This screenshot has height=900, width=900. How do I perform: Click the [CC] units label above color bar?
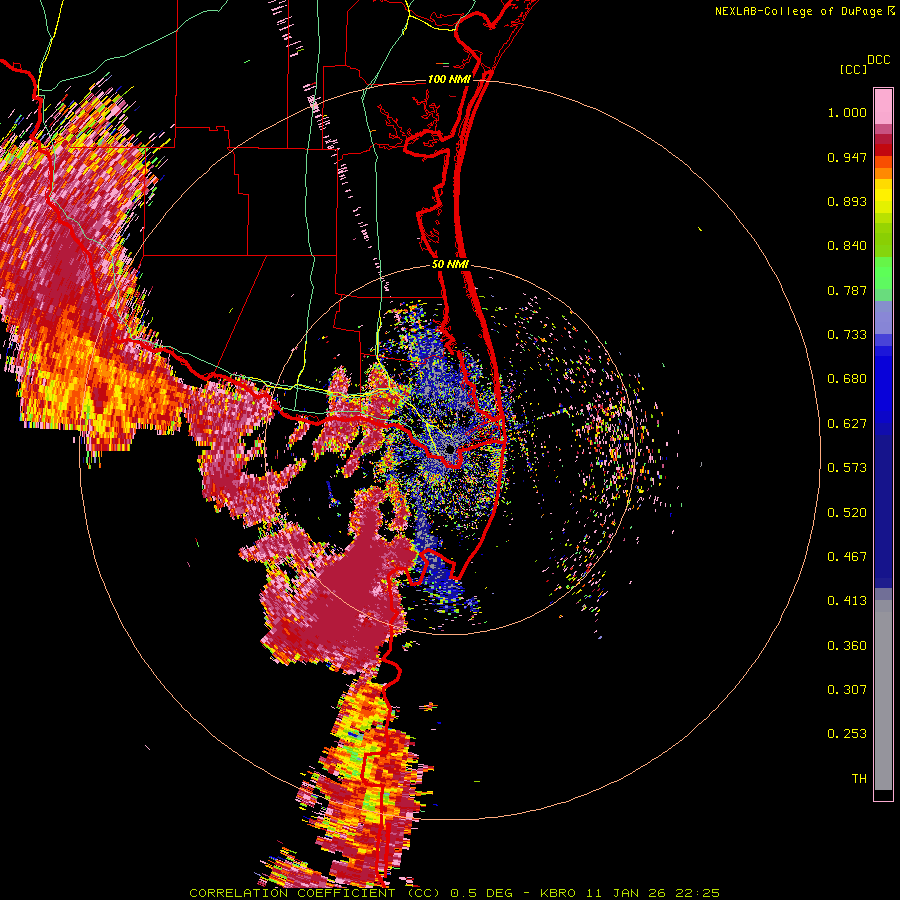point(853,69)
